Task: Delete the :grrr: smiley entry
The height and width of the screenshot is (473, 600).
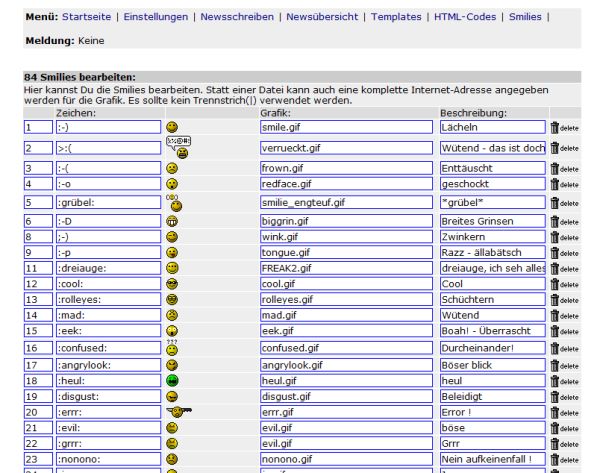Action: click(564, 444)
